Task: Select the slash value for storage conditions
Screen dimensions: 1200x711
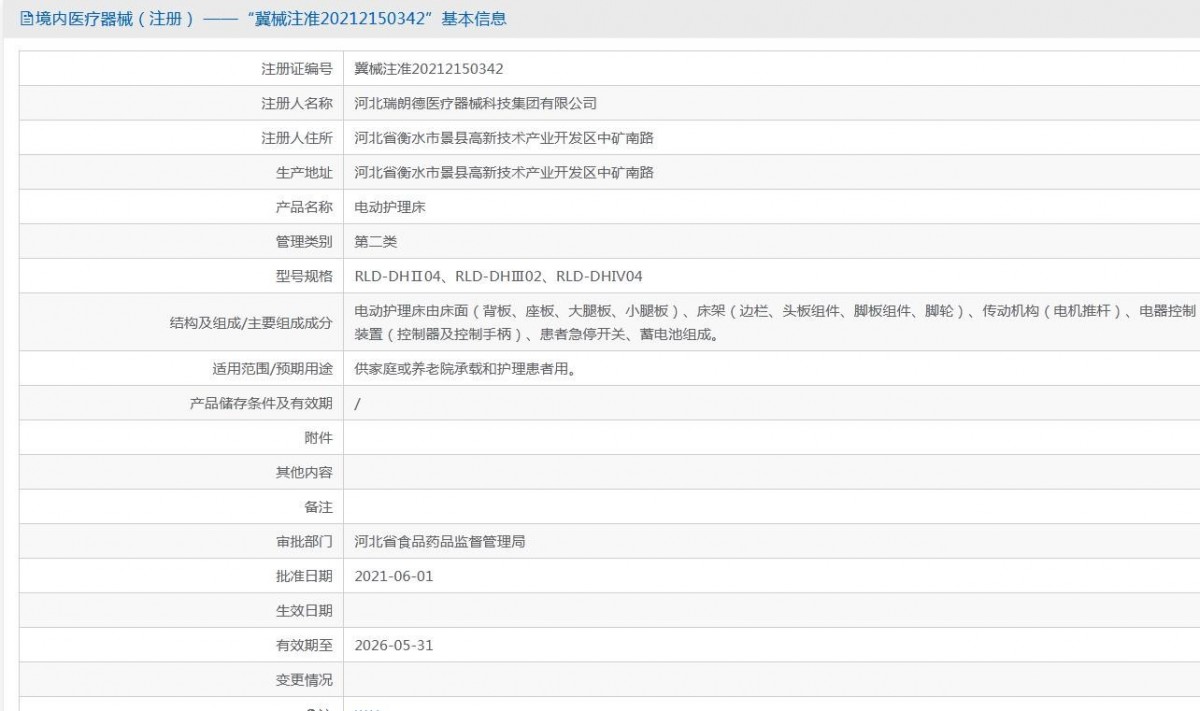Action: [x=358, y=404]
